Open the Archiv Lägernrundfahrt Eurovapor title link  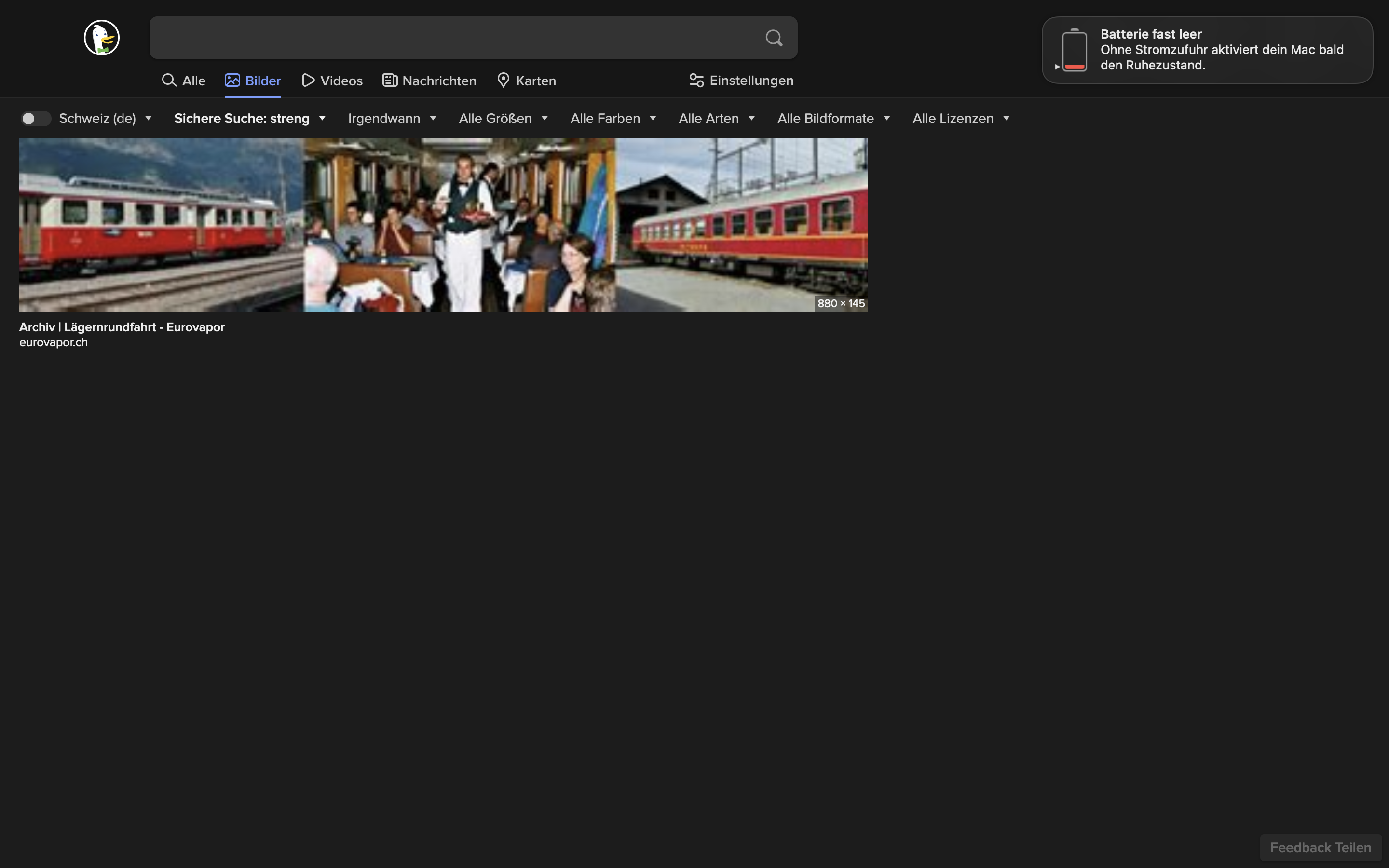pos(122,327)
